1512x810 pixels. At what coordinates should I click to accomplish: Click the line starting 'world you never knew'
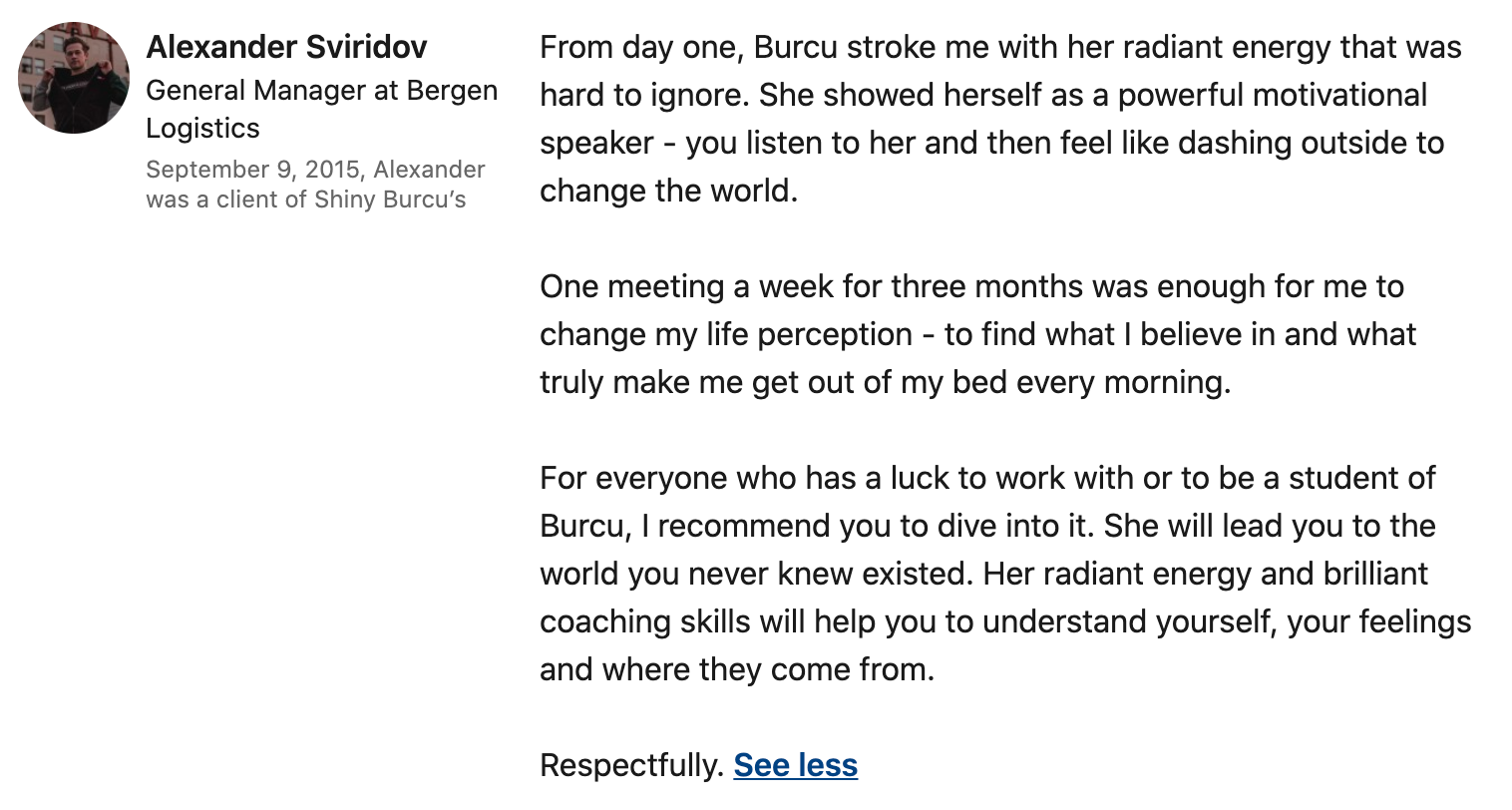(983, 574)
